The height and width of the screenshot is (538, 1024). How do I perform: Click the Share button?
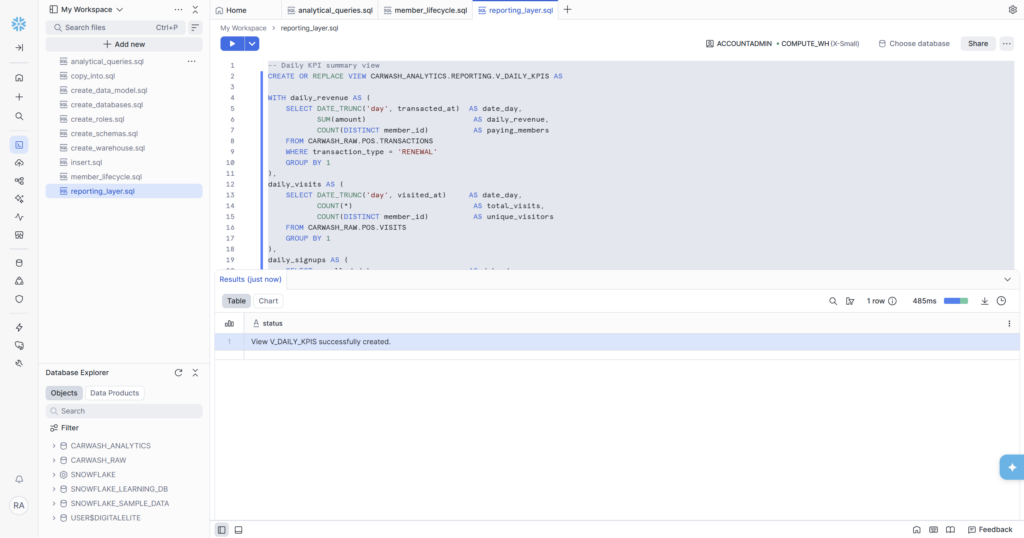click(977, 44)
